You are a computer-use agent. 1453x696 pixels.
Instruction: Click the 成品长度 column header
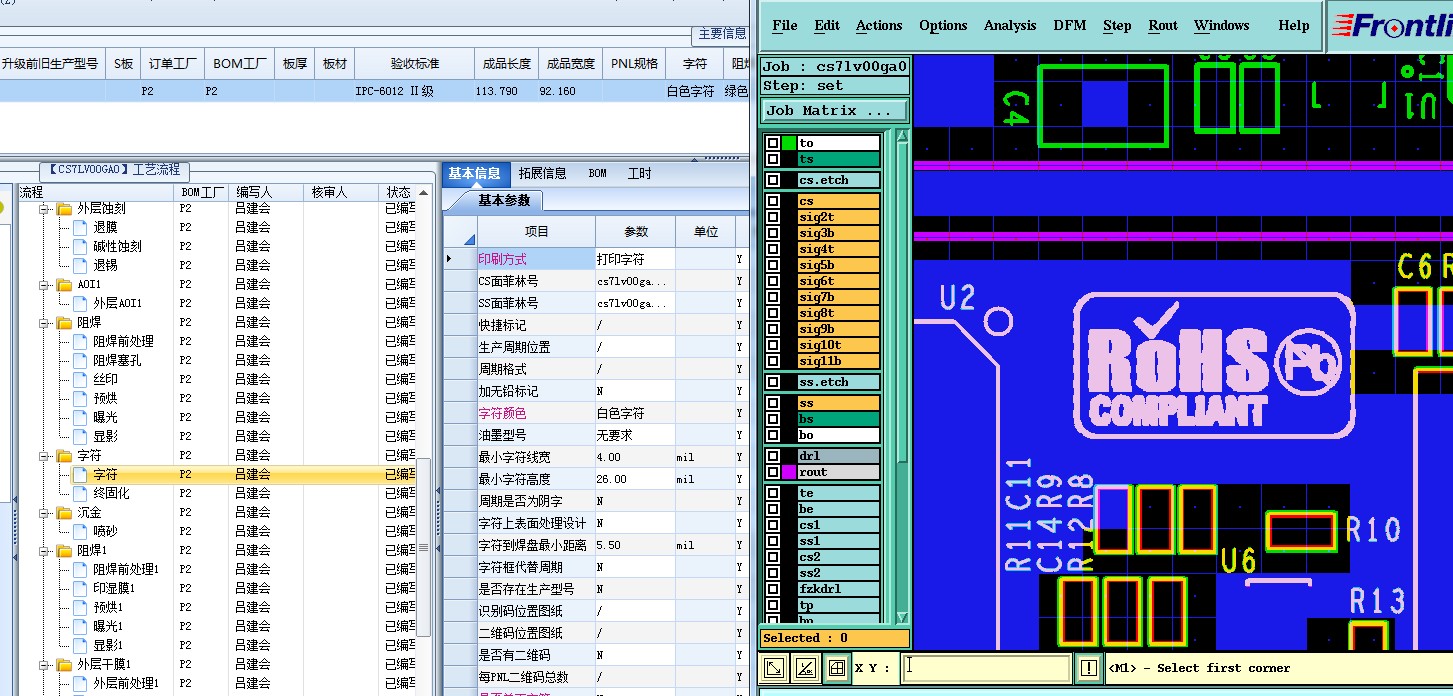pyautogui.click(x=506, y=64)
